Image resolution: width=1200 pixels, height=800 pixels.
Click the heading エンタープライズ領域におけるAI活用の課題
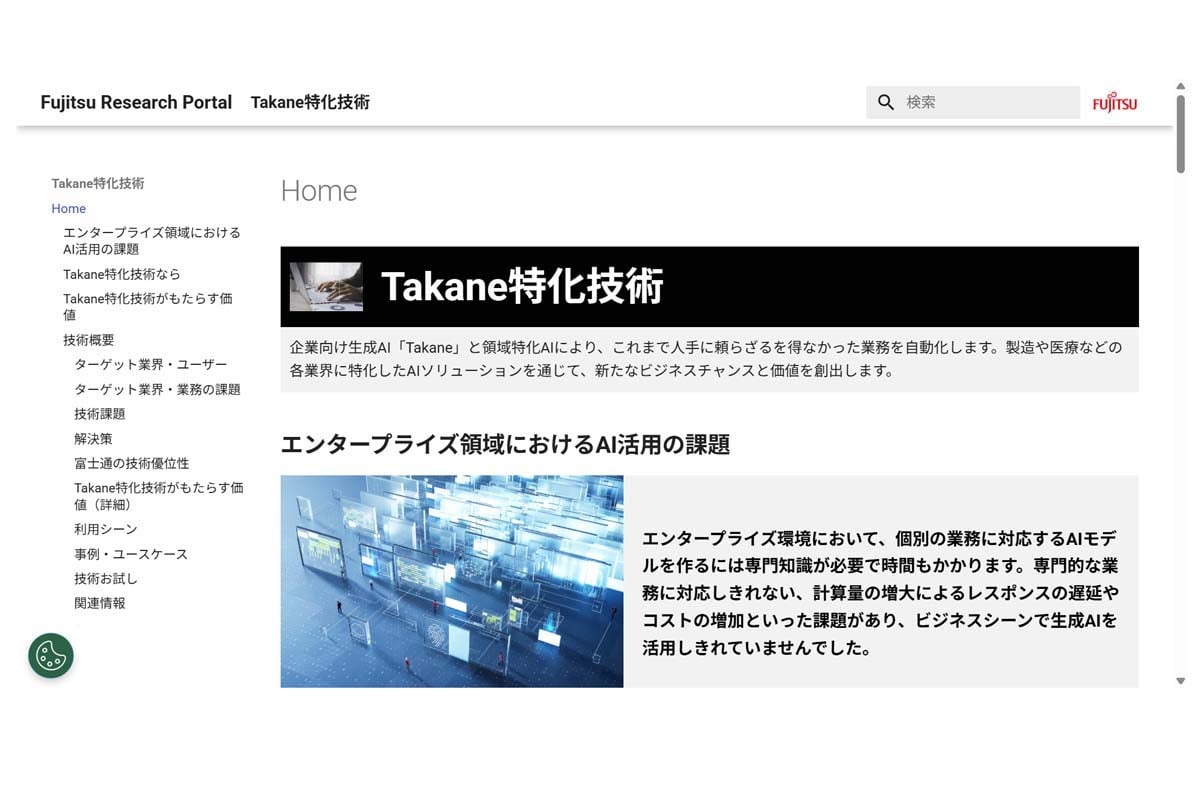pyautogui.click(x=505, y=444)
